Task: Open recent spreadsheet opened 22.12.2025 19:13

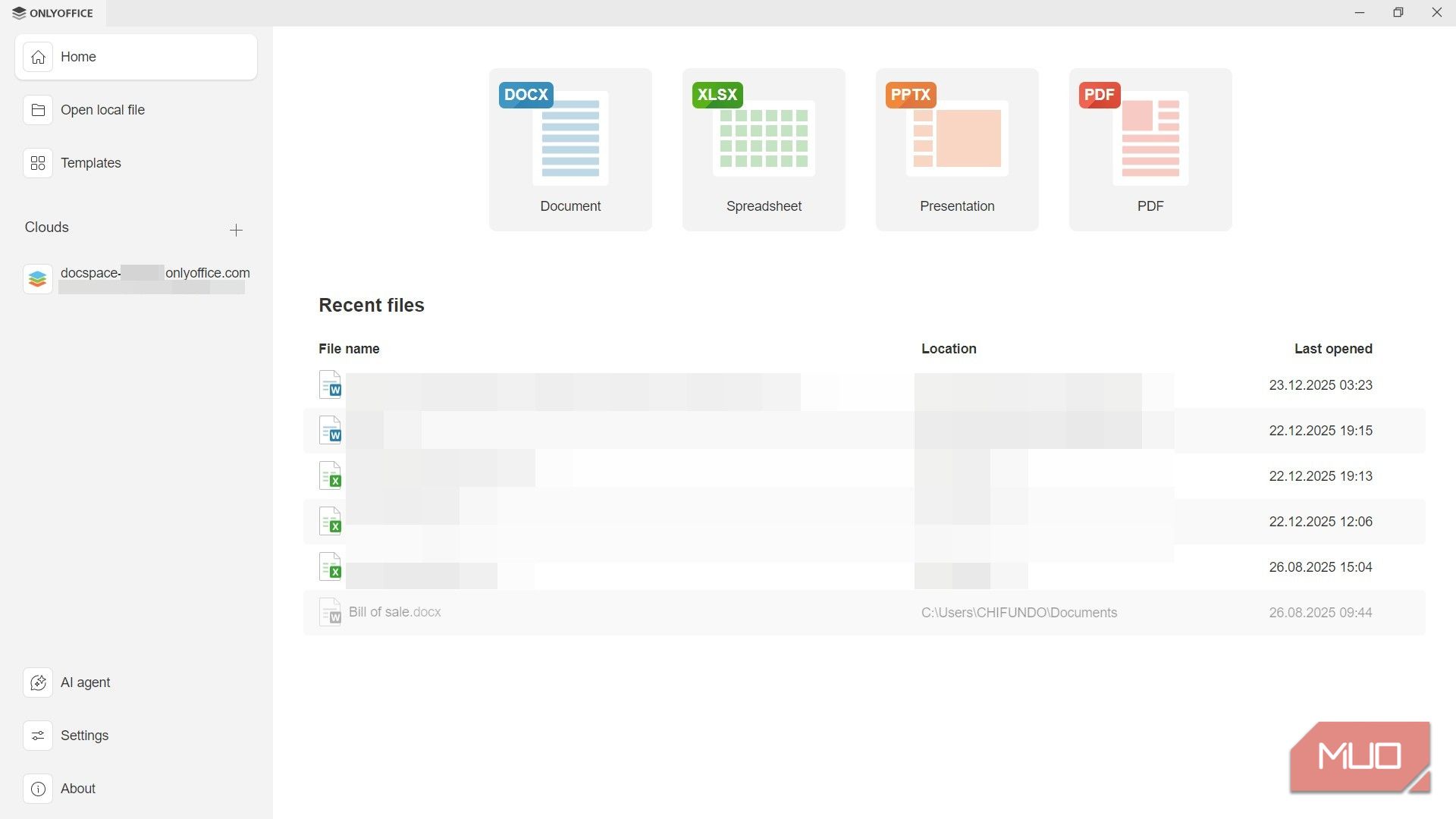Action: point(864,476)
